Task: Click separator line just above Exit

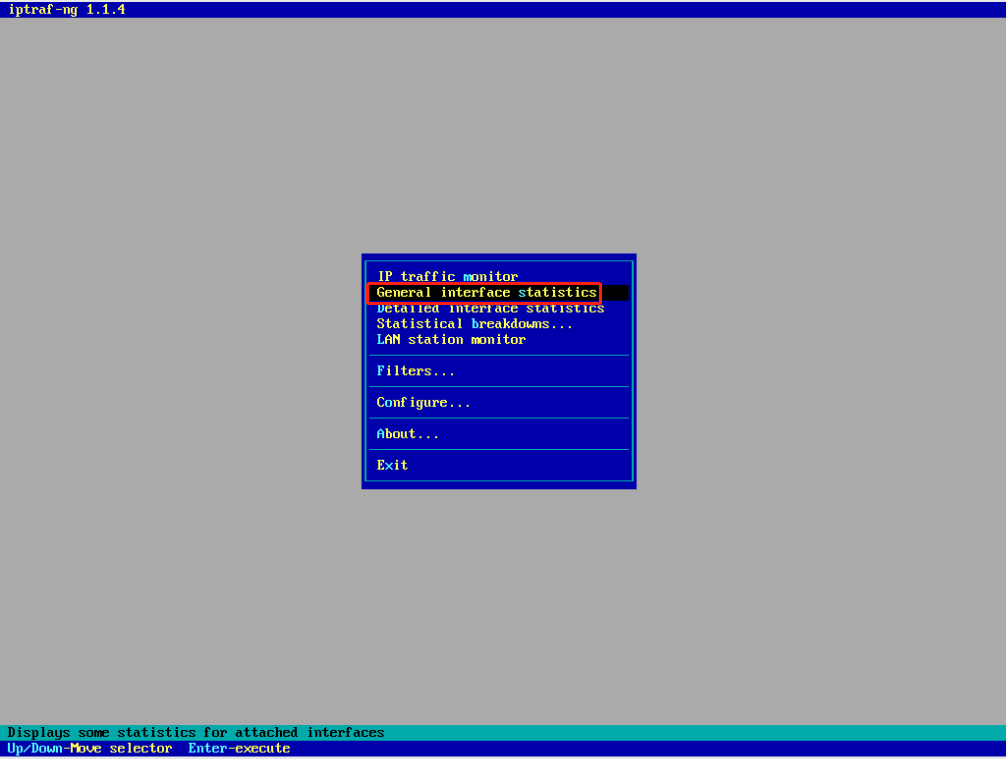Action: point(499,449)
